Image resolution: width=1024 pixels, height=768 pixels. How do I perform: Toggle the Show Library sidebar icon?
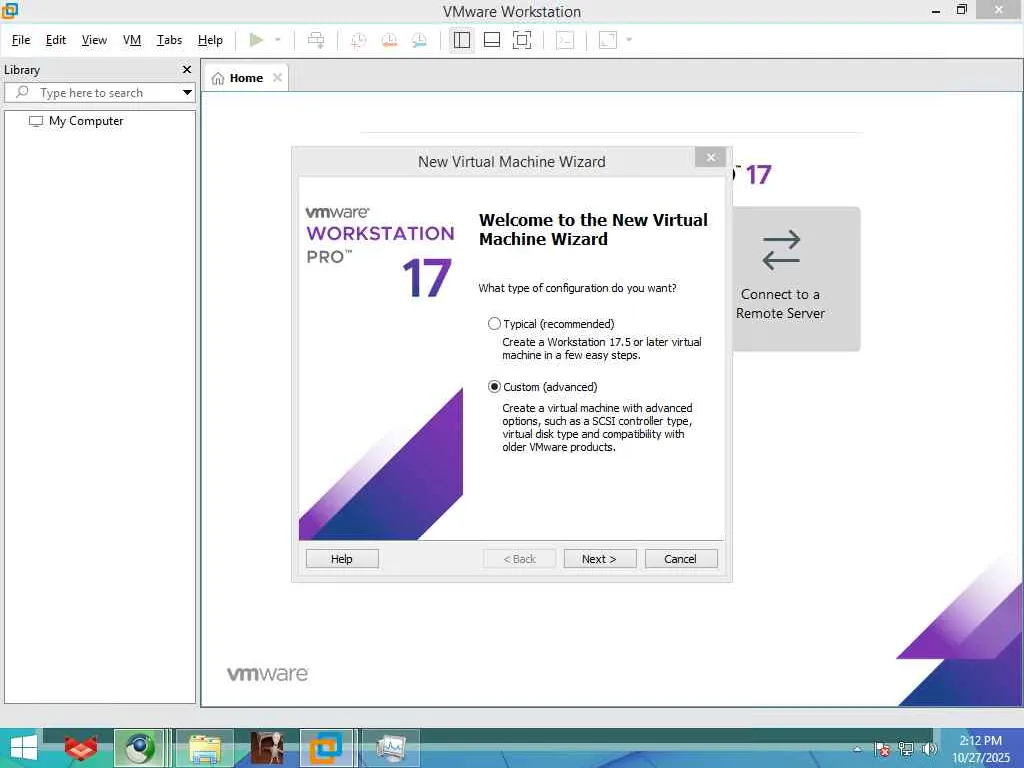pyautogui.click(x=462, y=40)
